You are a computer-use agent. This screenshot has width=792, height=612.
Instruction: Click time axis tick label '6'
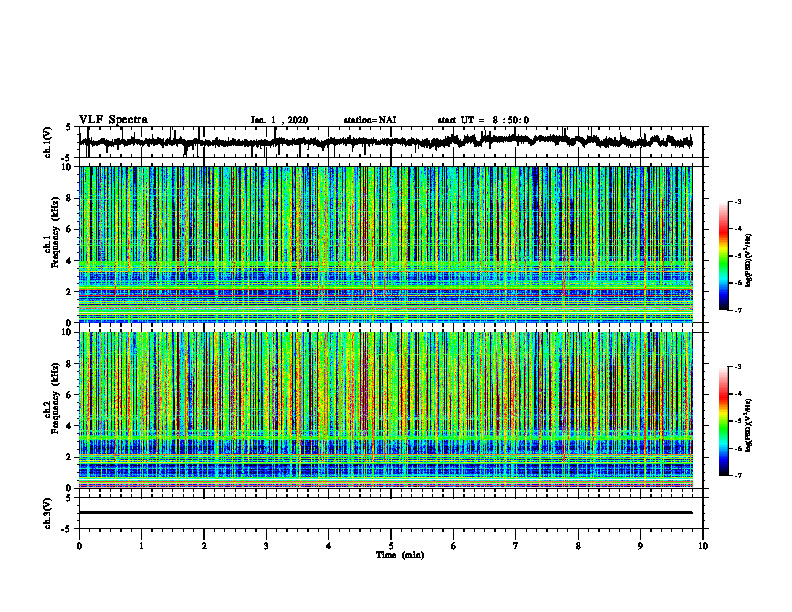tap(454, 546)
